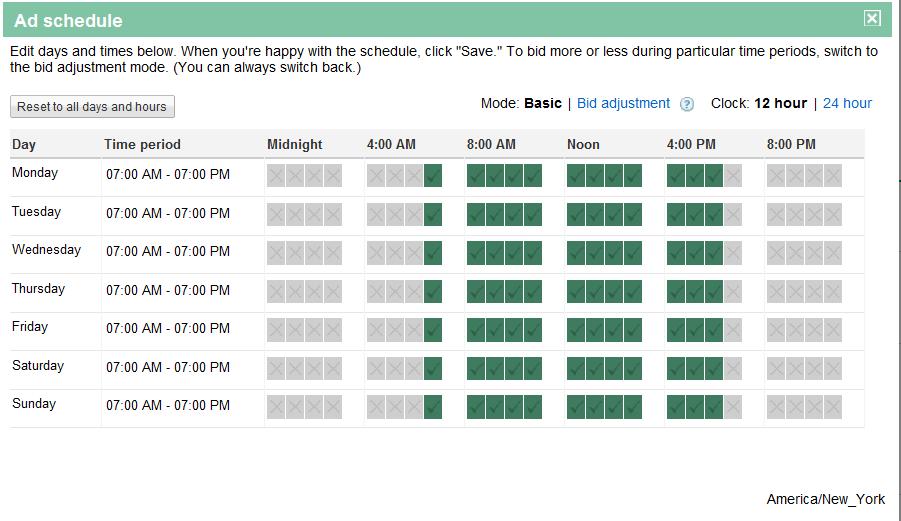
Task: Switch to Bid adjustment mode
Action: tap(623, 103)
